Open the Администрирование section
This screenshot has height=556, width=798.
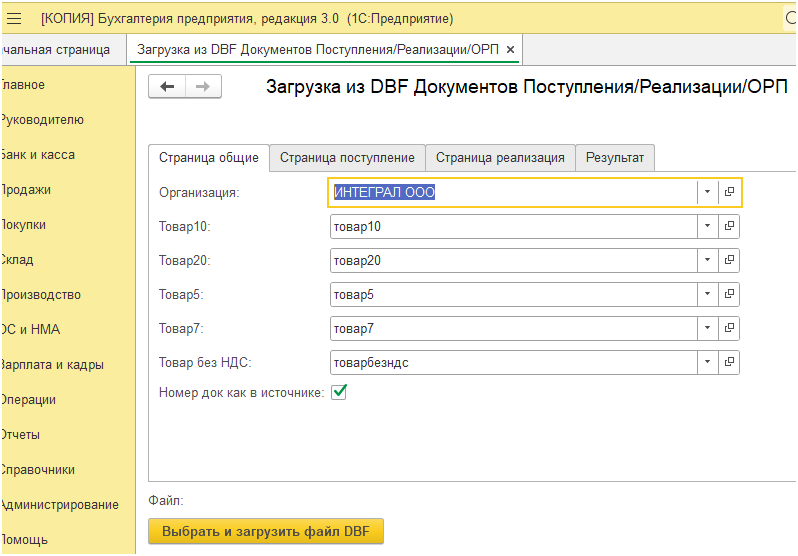click(x=60, y=505)
